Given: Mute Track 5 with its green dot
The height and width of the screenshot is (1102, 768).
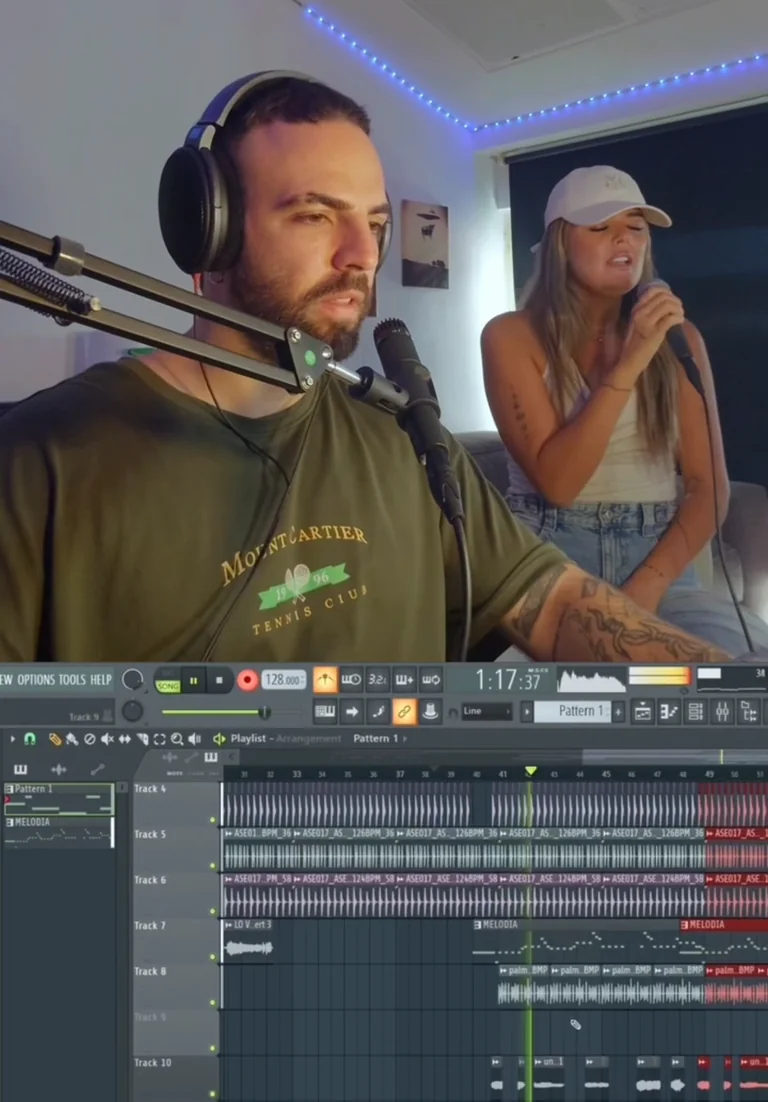Looking at the screenshot, I should pos(212,865).
